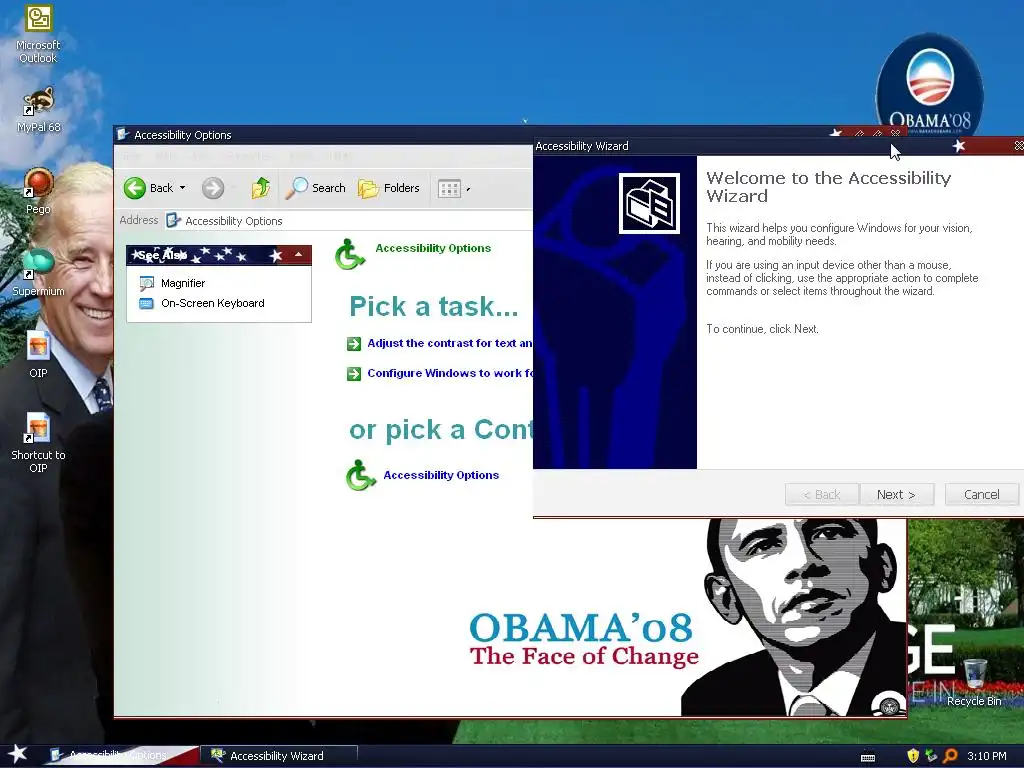Collapse the See Also panel

298,255
